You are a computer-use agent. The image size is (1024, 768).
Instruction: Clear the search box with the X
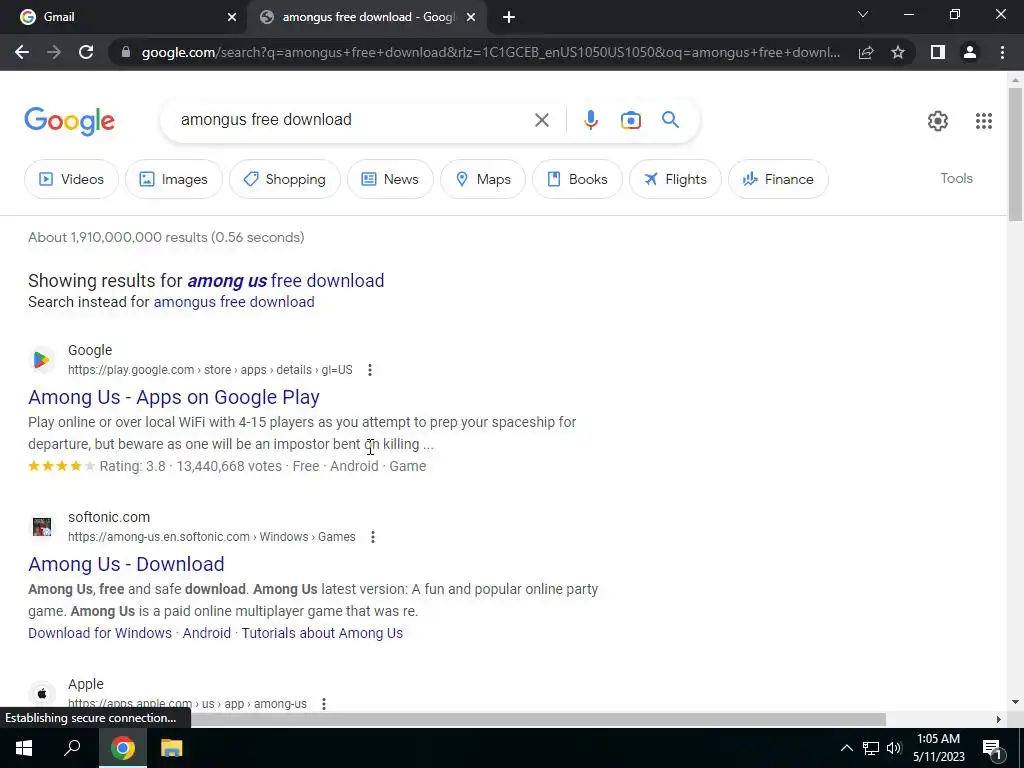tap(541, 120)
